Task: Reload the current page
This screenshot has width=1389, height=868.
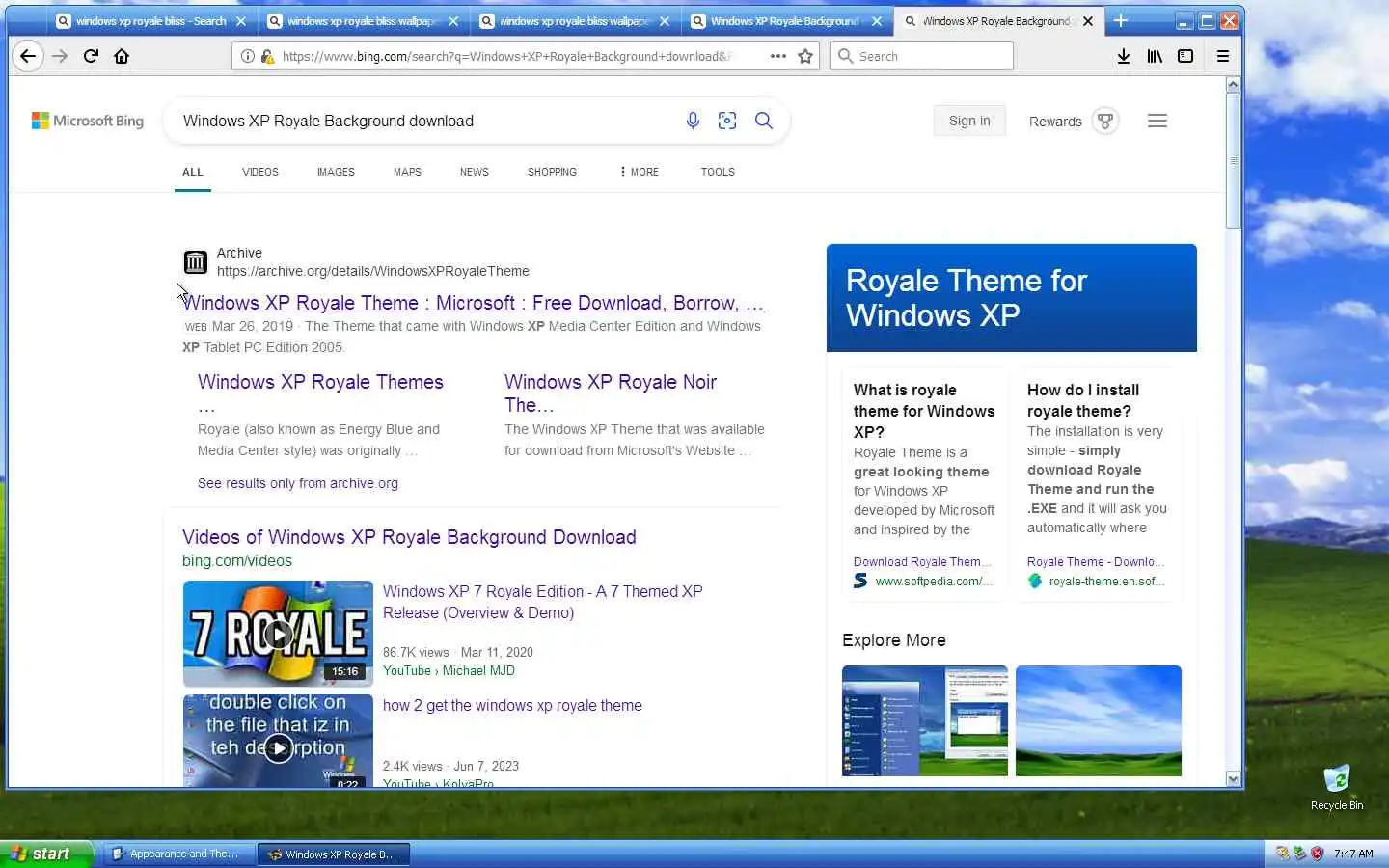Action: pyautogui.click(x=91, y=56)
